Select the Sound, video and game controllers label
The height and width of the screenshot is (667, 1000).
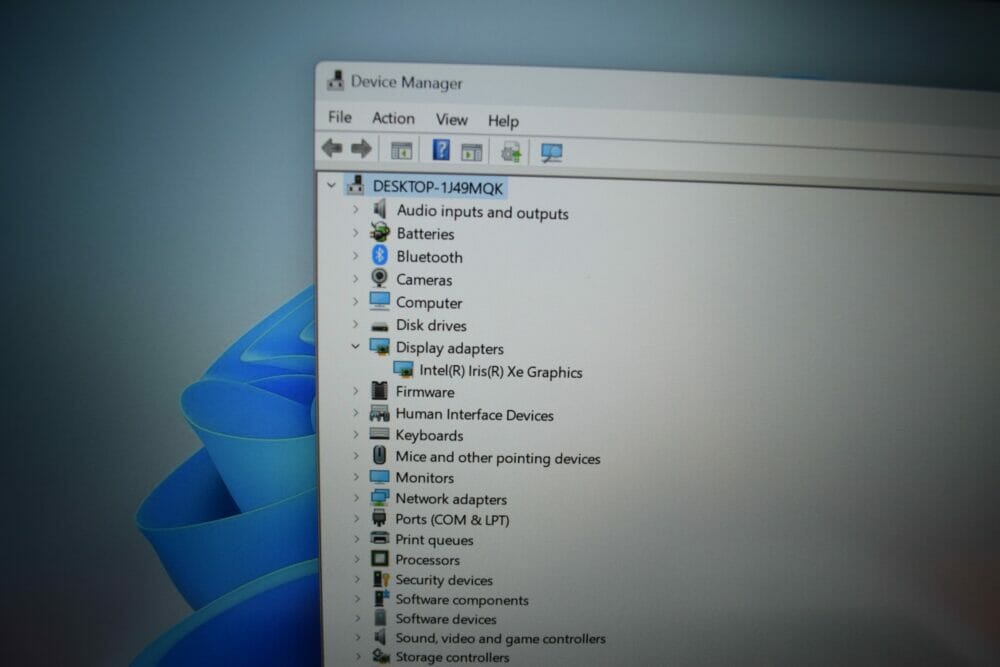click(501, 638)
